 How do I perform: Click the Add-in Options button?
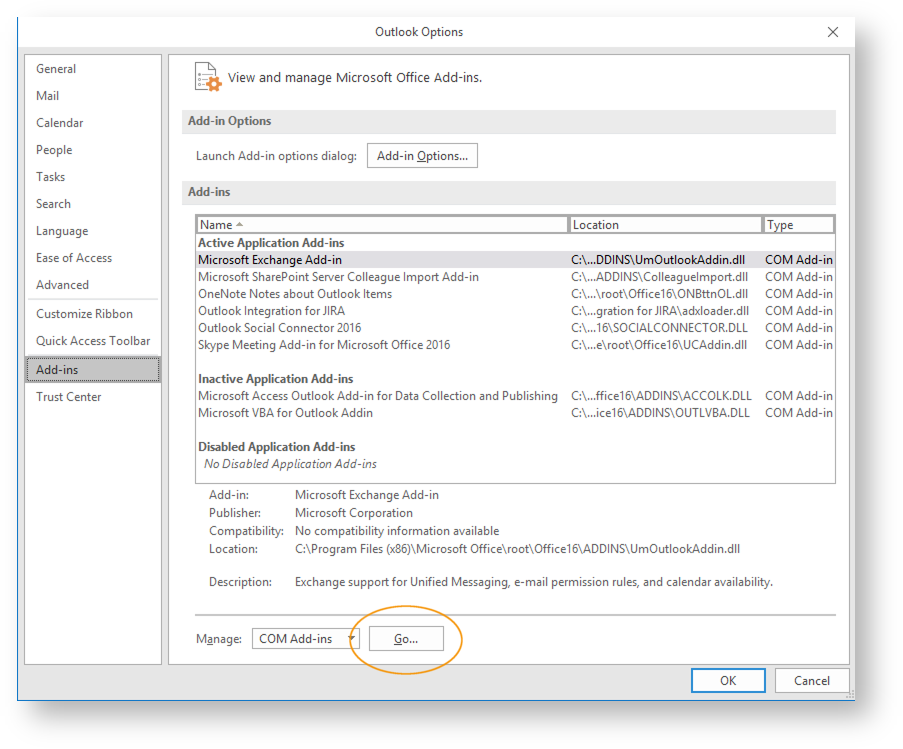(x=422, y=155)
